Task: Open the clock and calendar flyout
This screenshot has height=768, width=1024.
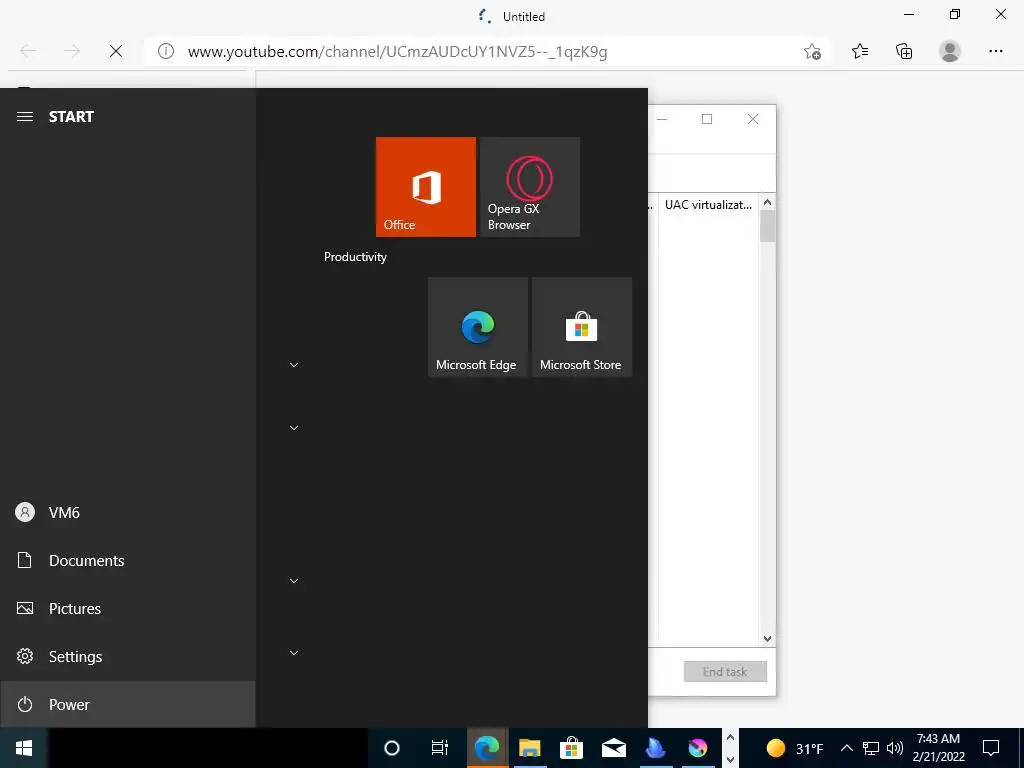Action: [x=938, y=748]
